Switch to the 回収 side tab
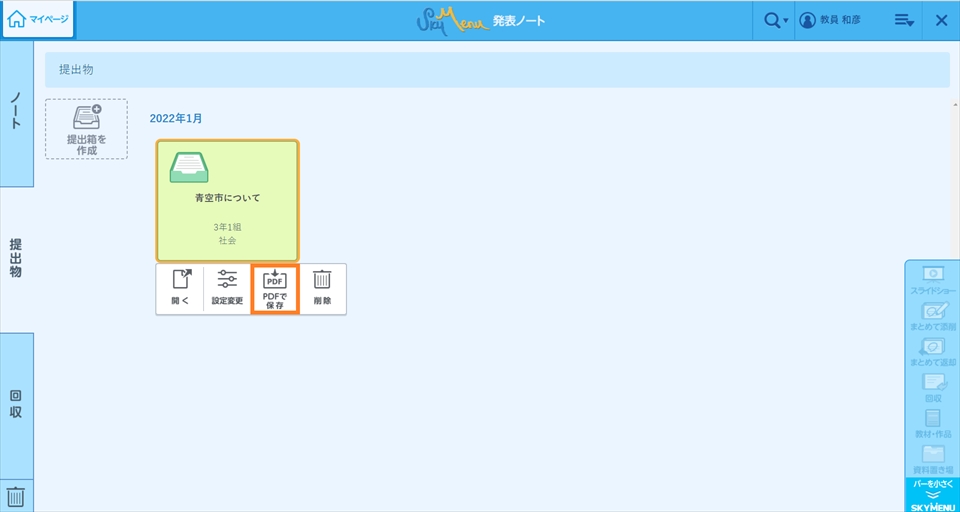The height and width of the screenshot is (512, 960). [x=16, y=403]
